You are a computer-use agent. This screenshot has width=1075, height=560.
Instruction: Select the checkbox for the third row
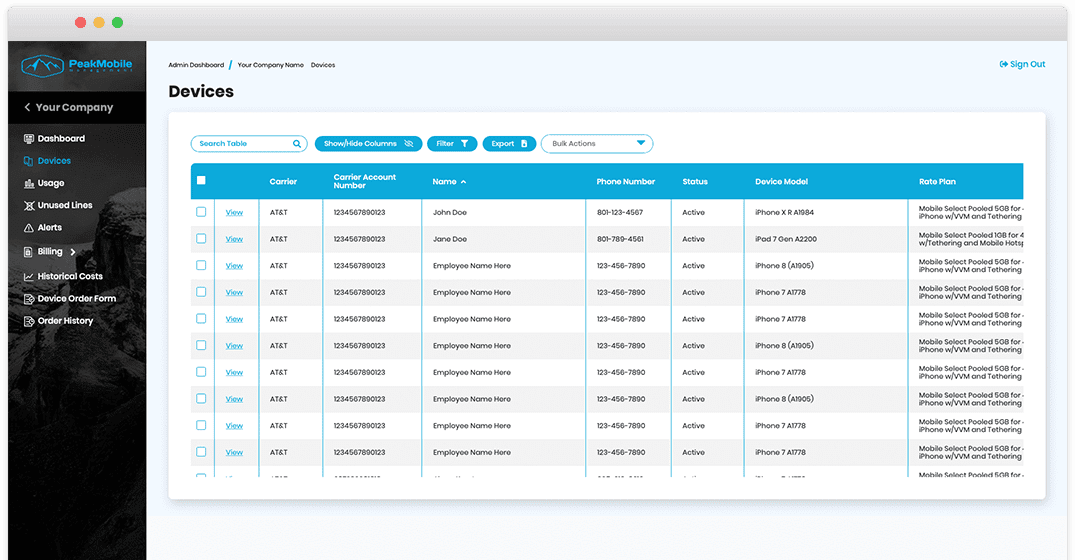(x=201, y=265)
